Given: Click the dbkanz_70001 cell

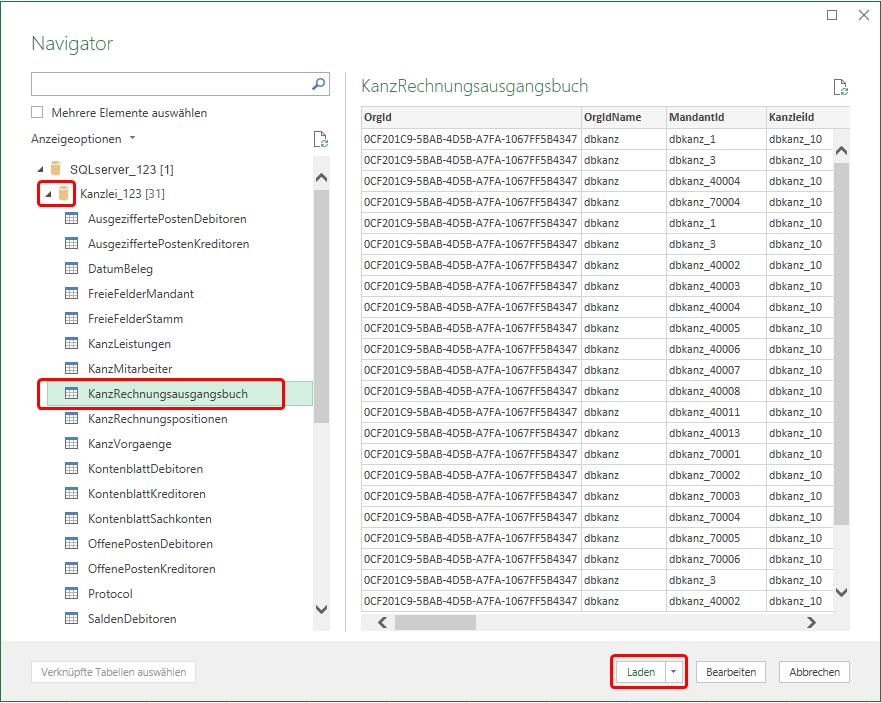Looking at the screenshot, I should tap(716, 454).
